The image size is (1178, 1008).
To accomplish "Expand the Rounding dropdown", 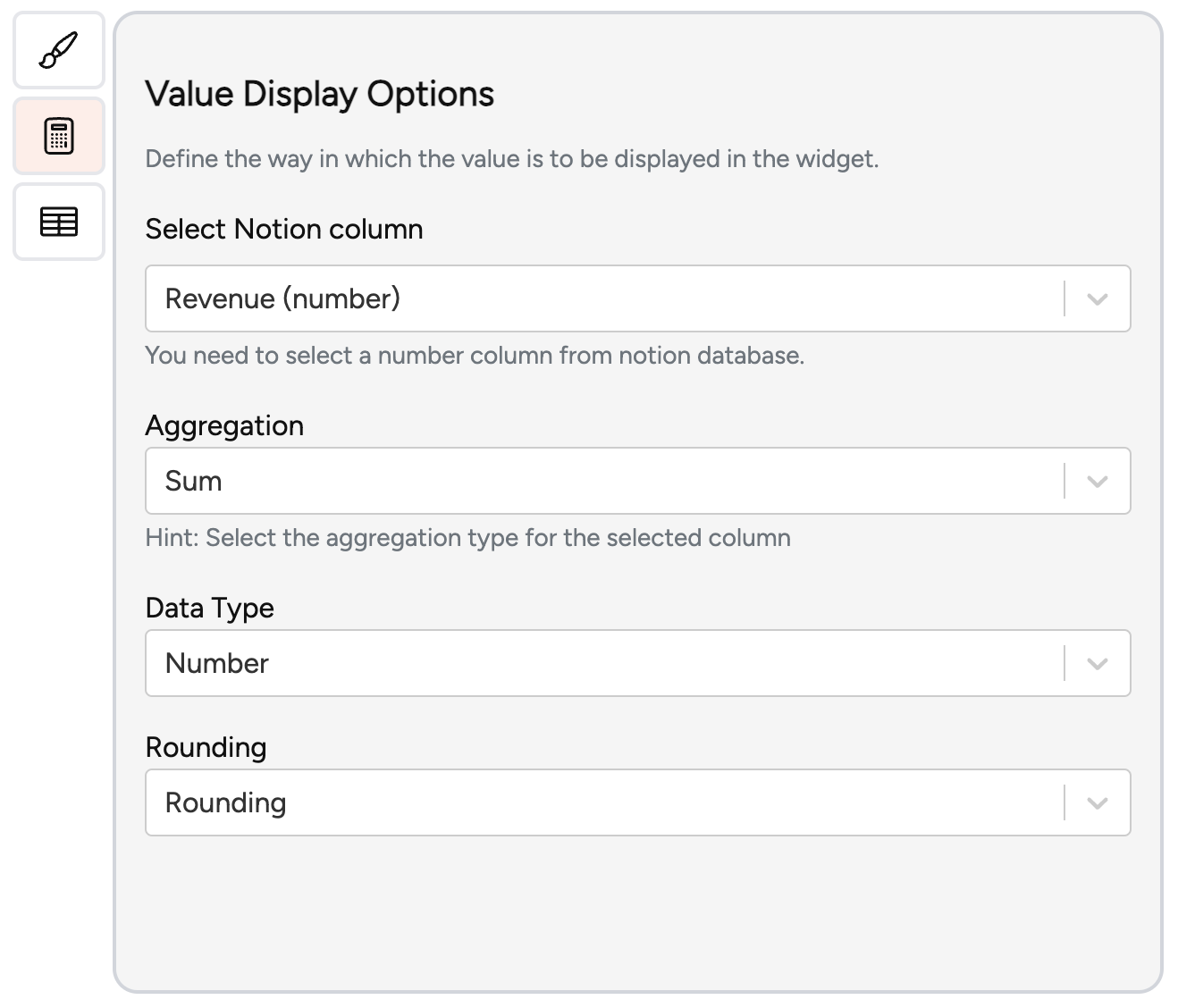I will coord(637,802).
